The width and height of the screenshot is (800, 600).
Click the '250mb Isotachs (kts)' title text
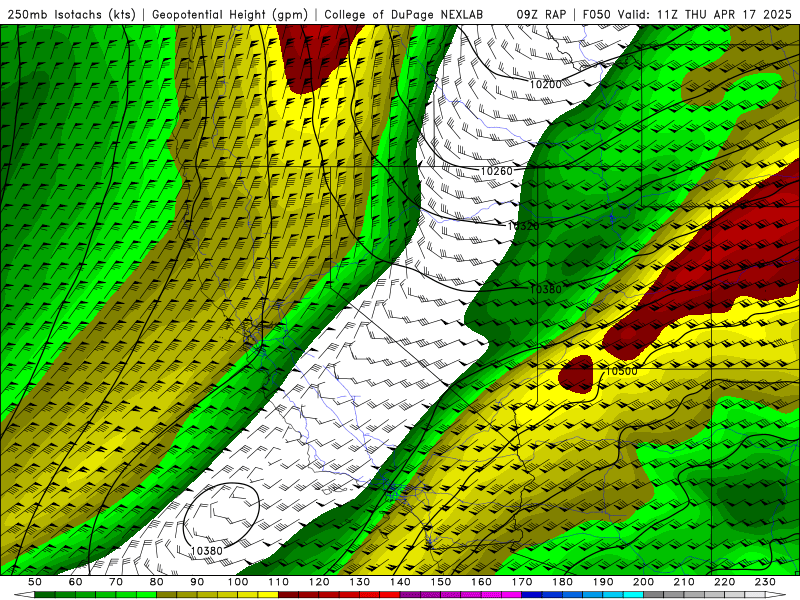click(x=72, y=14)
